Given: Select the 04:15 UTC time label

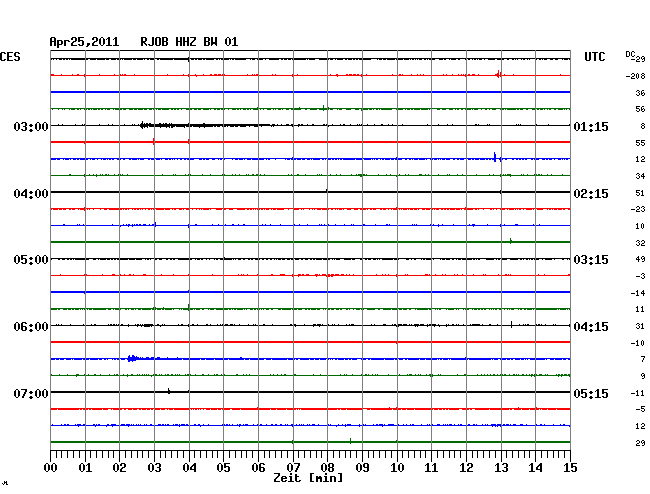Looking at the screenshot, I should pyautogui.click(x=591, y=327).
